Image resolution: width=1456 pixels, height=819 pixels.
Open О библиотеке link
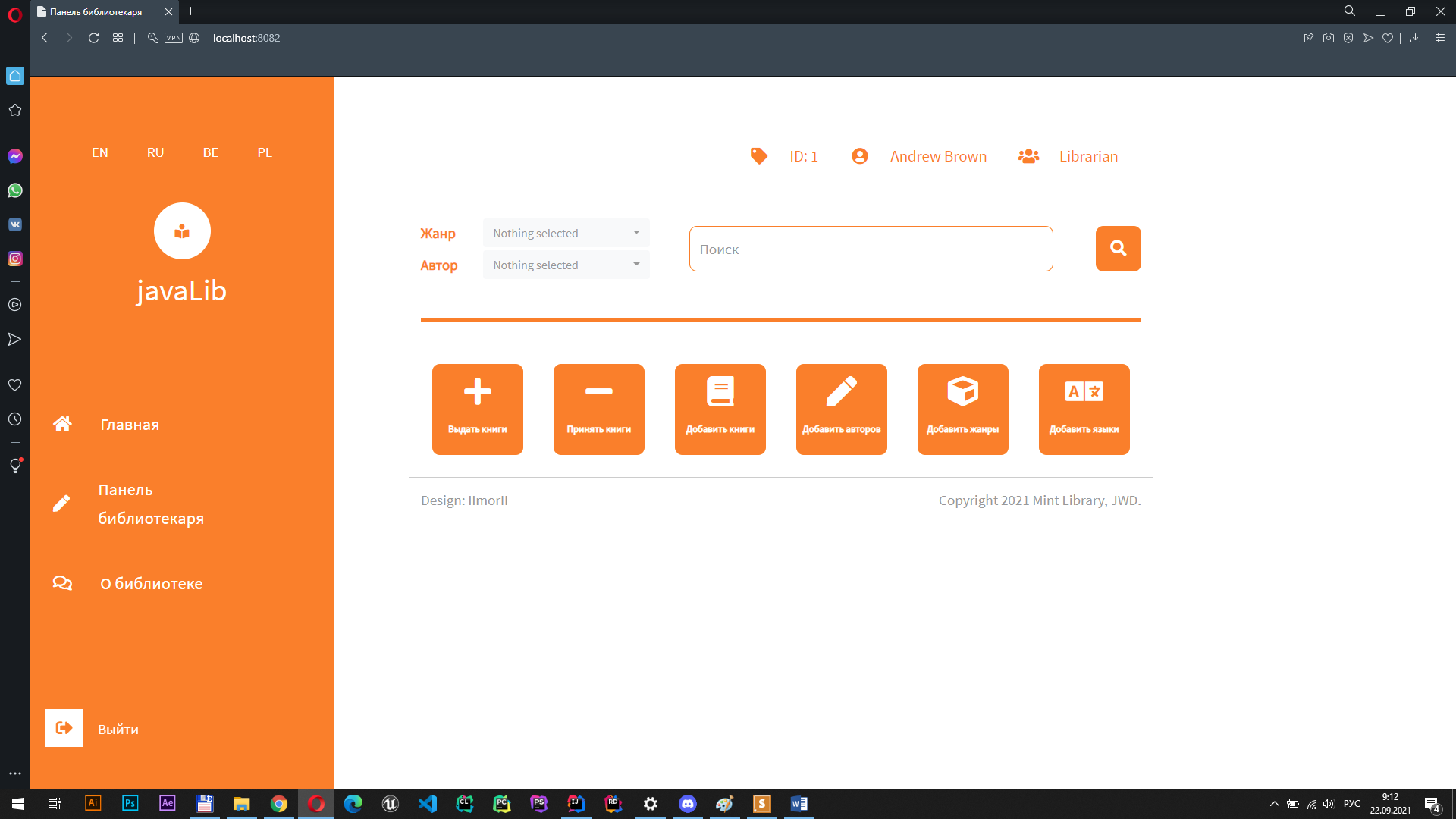(152, 584)
